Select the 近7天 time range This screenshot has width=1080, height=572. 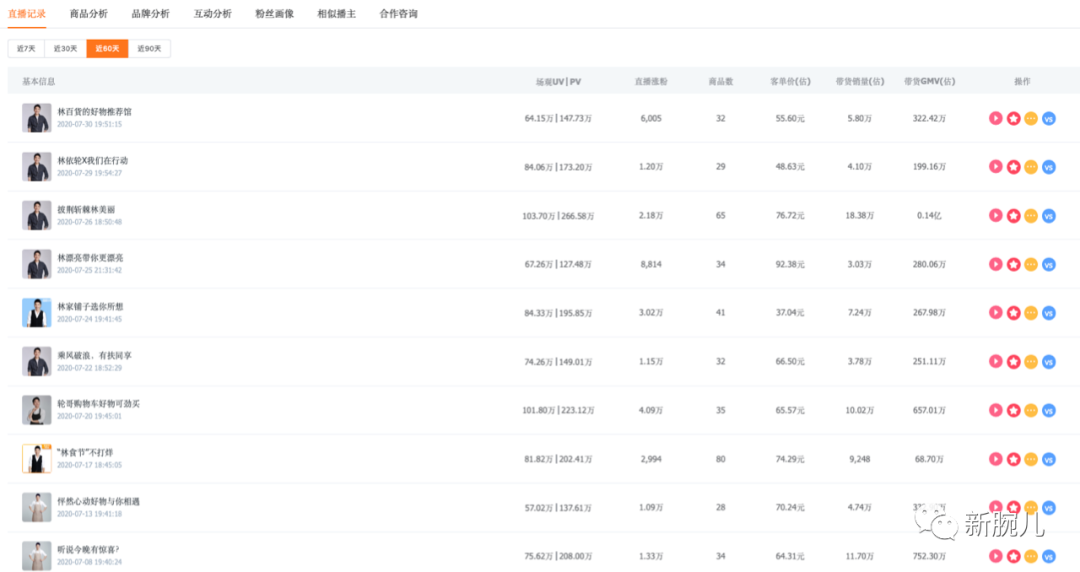tap(26, 49)
